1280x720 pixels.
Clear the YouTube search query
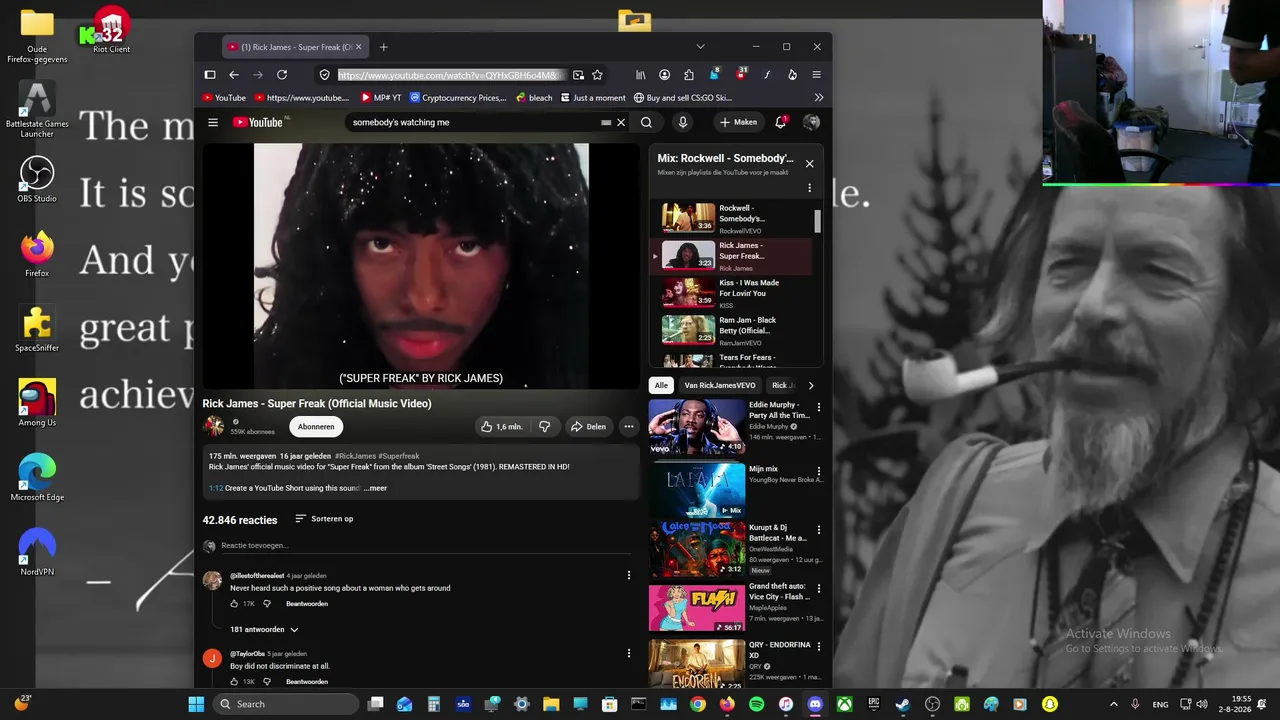tap(621, 122)
